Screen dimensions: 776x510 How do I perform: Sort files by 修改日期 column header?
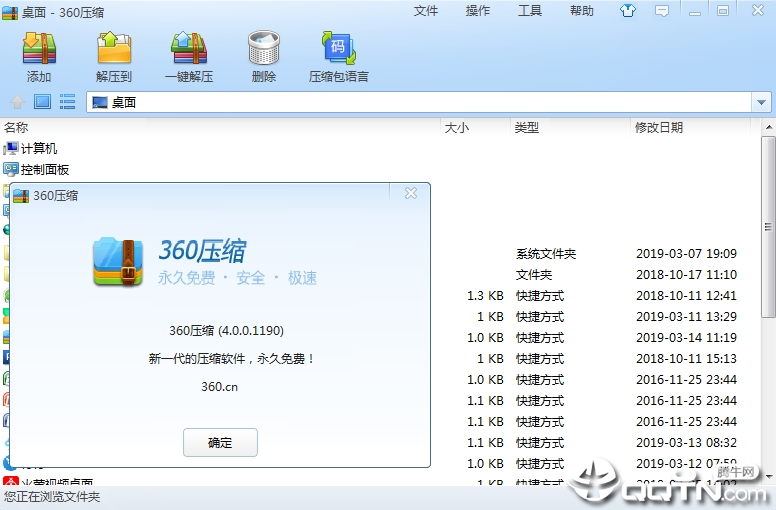click(659, 127)
